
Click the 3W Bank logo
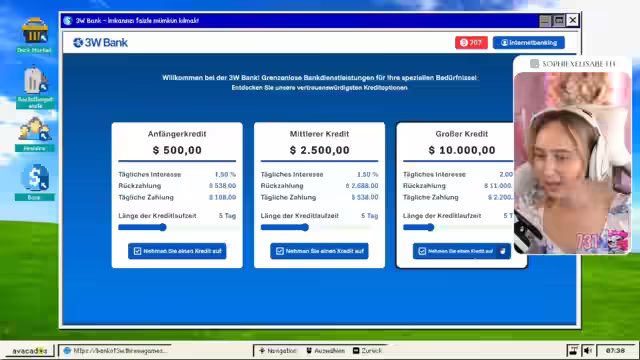100,42
